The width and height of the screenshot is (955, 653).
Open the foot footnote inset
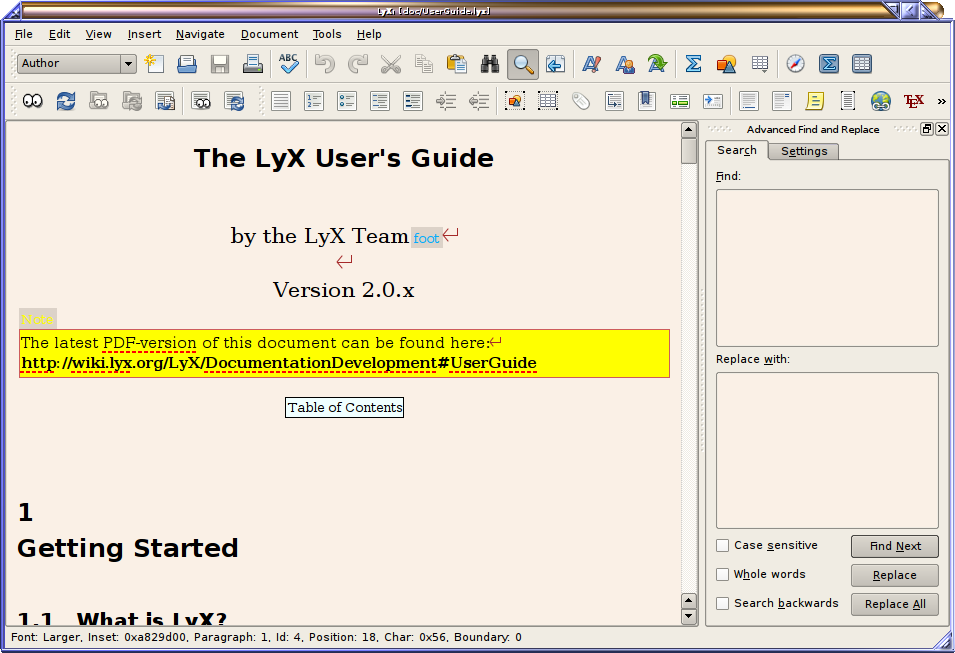coord(426,238)
